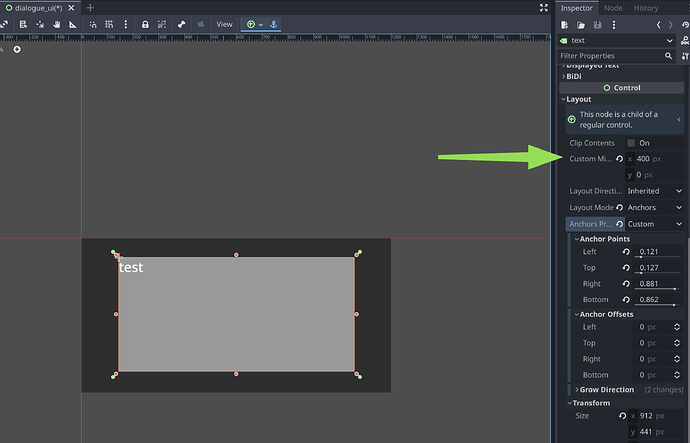Adjust the Left anchor point slider
Viewport: 690px width, 443px height.
point(657,257)
